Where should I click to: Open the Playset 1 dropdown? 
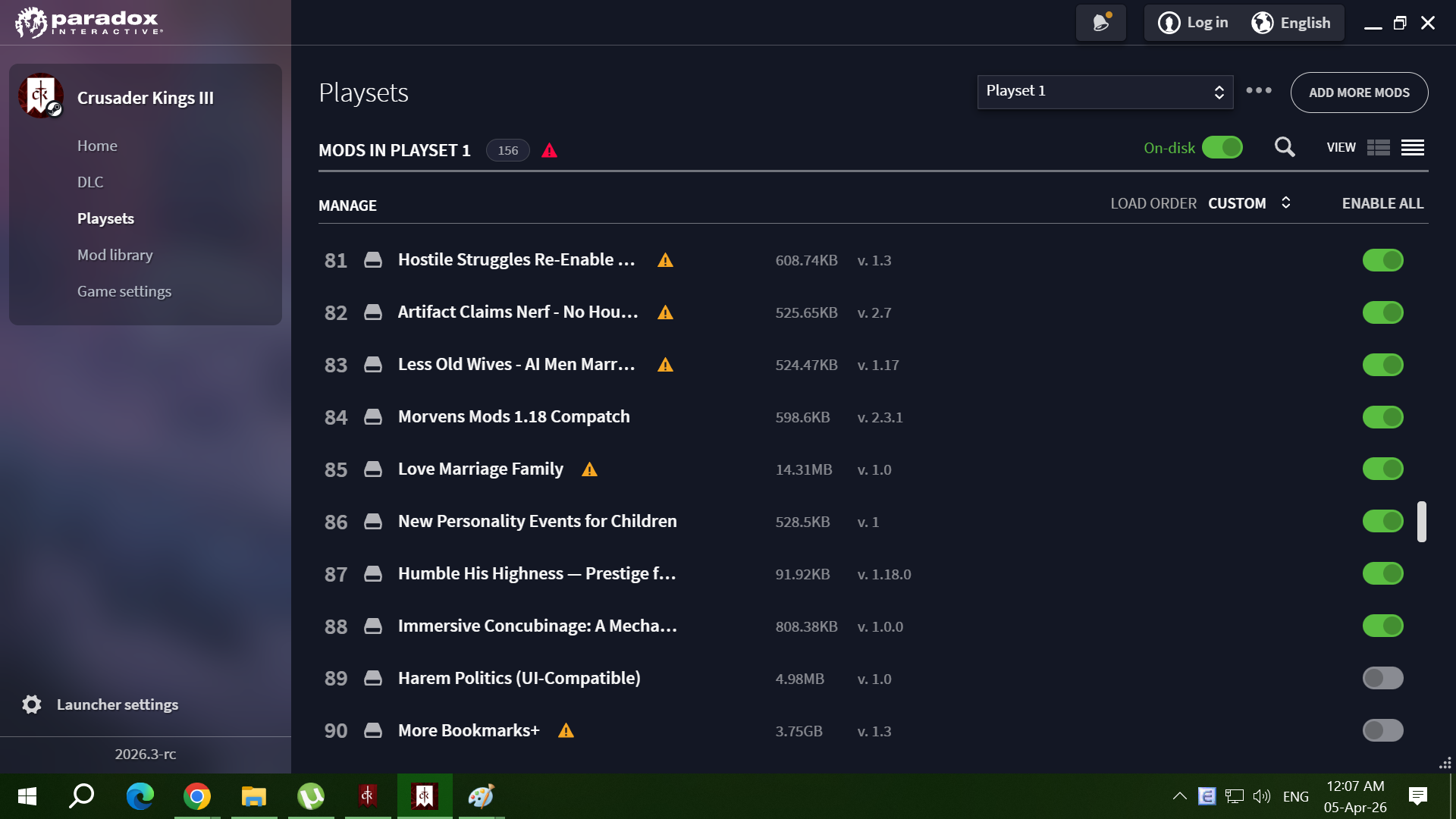(x=1105, y=92)
